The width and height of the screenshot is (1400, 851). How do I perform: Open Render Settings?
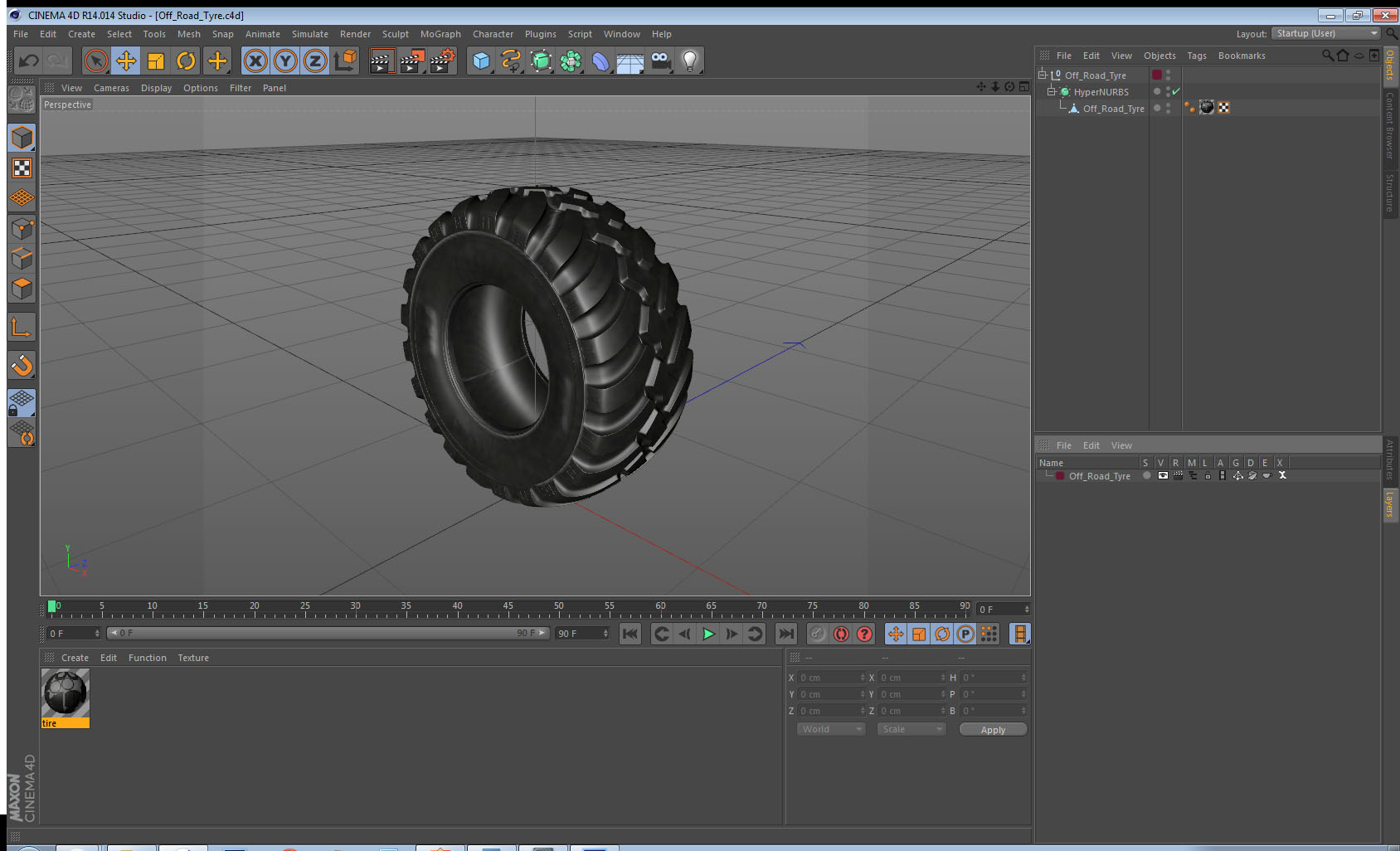pos(443,61)
